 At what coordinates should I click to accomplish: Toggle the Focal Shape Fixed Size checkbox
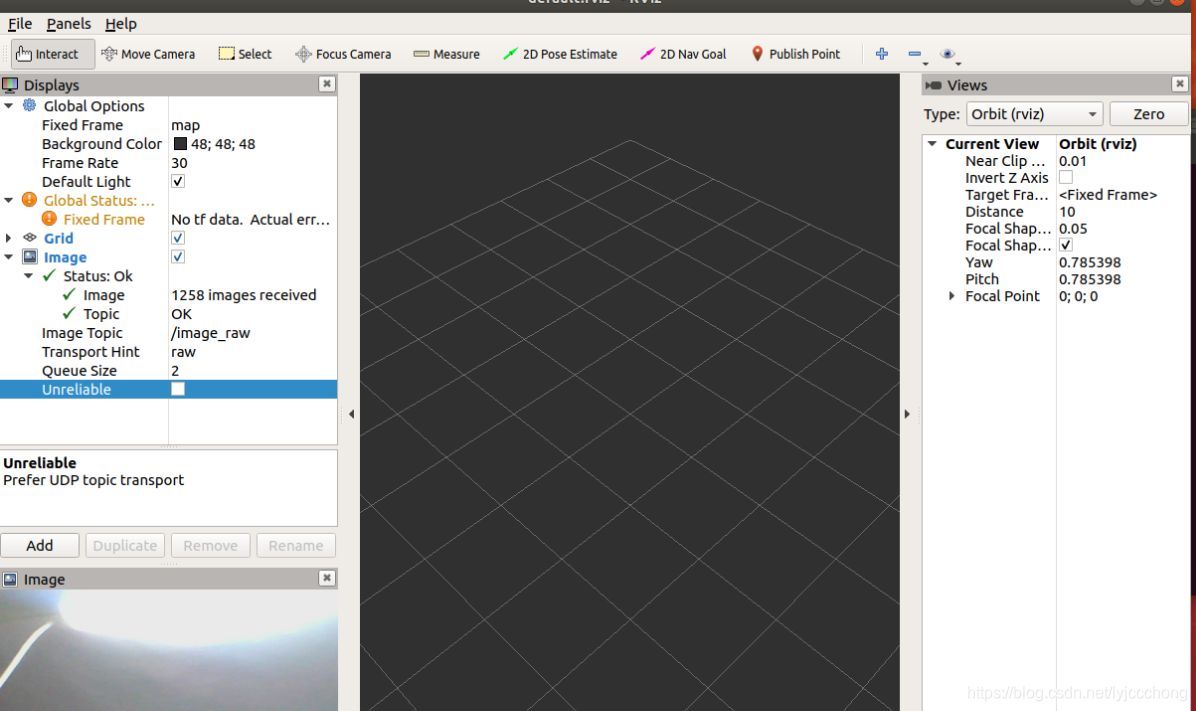1066,245
